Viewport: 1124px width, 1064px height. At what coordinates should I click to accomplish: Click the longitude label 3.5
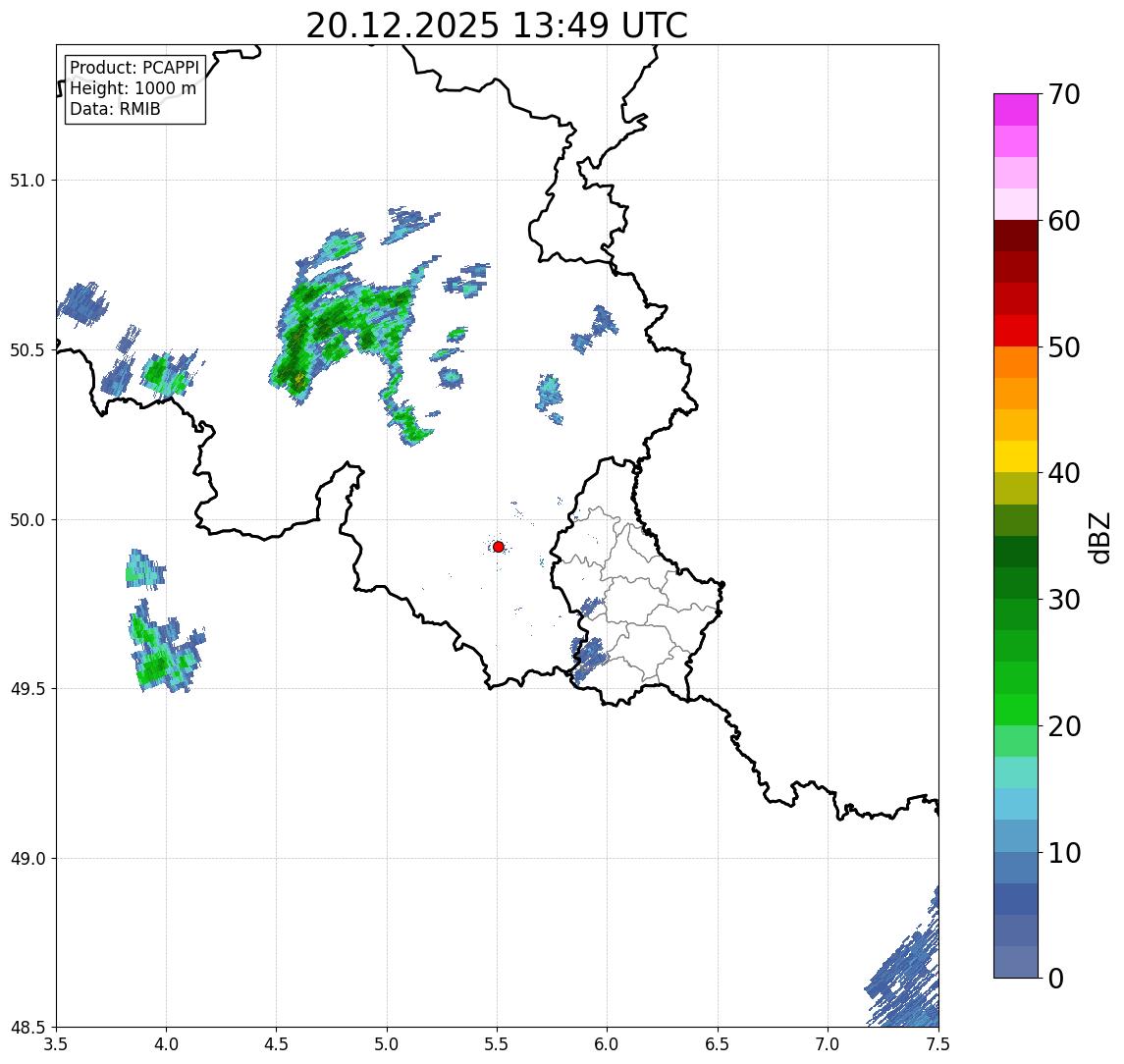(x=56, y=1044)
